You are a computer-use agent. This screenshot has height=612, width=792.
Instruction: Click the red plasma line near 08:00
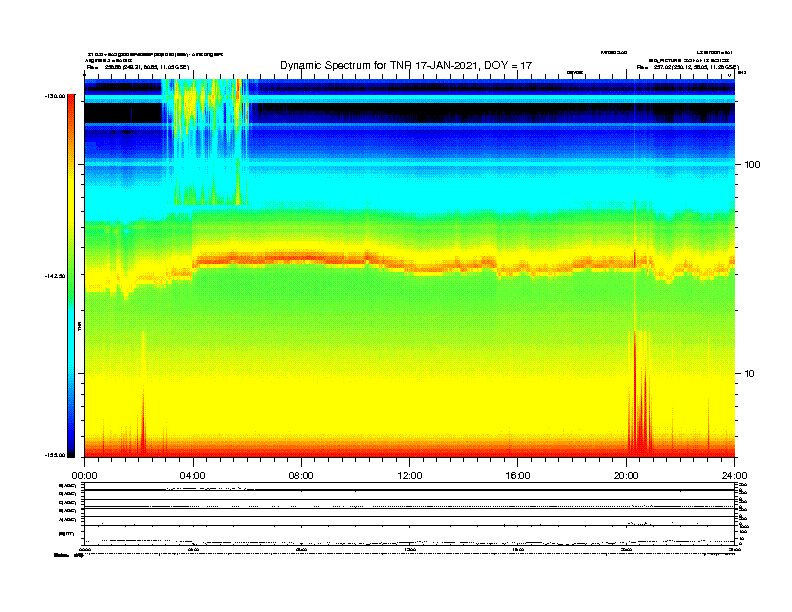point(301,258)
